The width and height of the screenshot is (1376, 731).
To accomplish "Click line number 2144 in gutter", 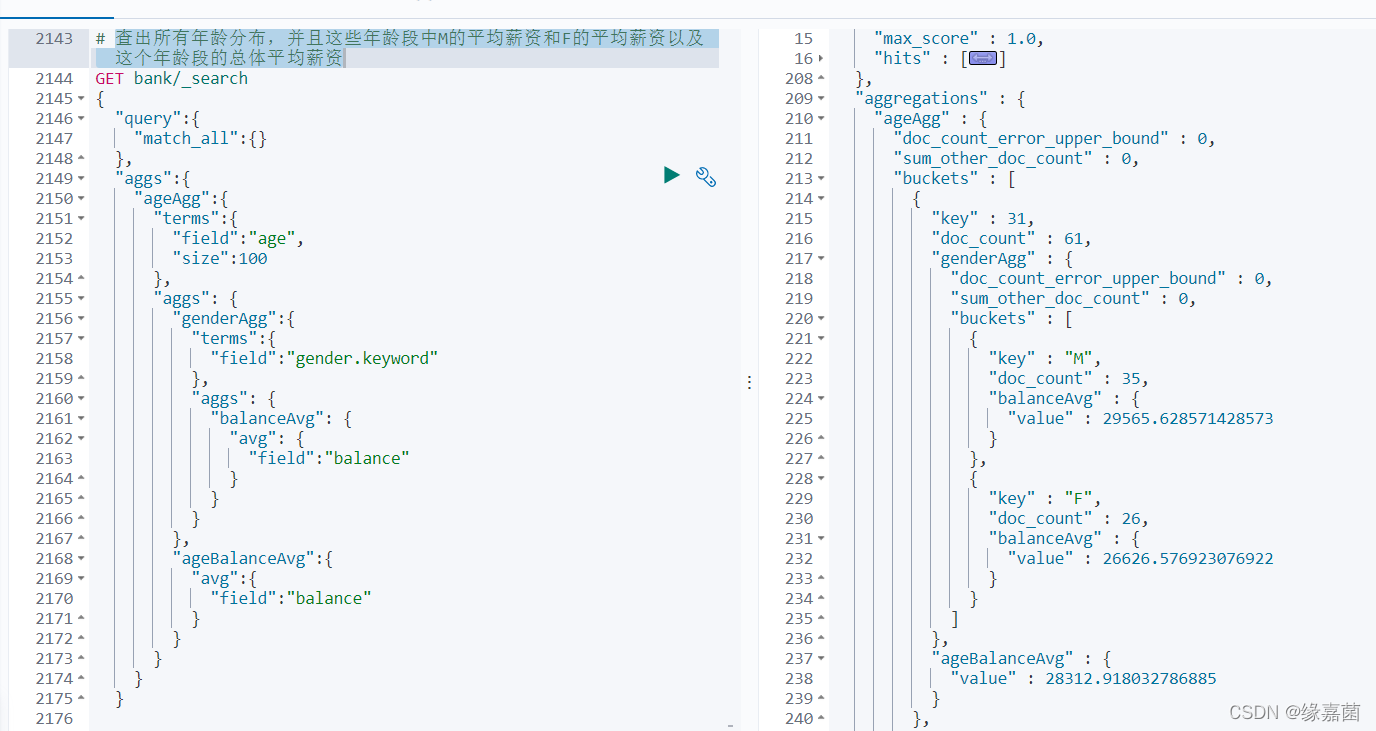I will click(54, 79).
